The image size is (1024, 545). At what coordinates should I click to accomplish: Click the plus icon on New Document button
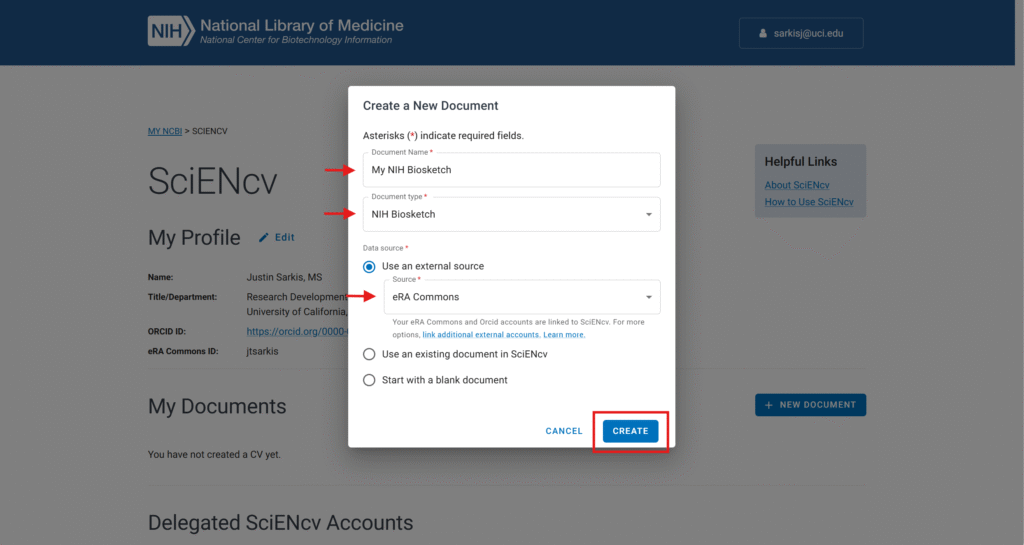768,405
